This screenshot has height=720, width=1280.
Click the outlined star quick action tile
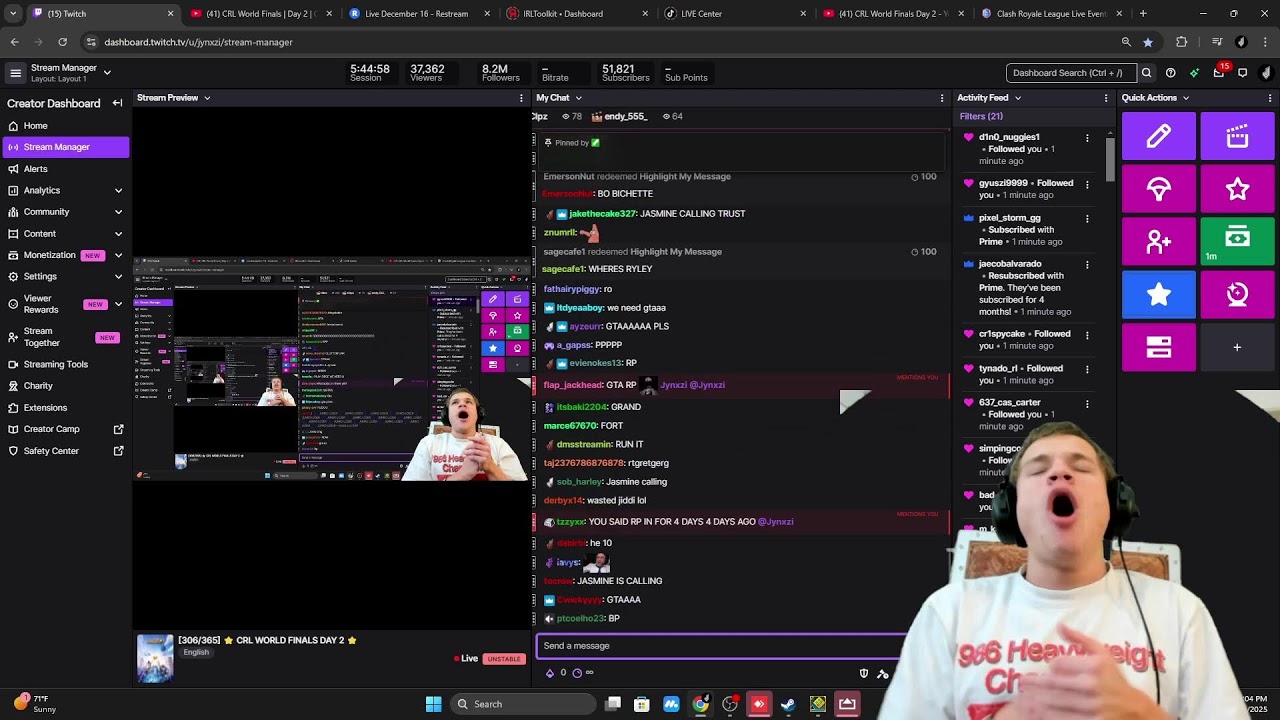[x=1237, y=189]
